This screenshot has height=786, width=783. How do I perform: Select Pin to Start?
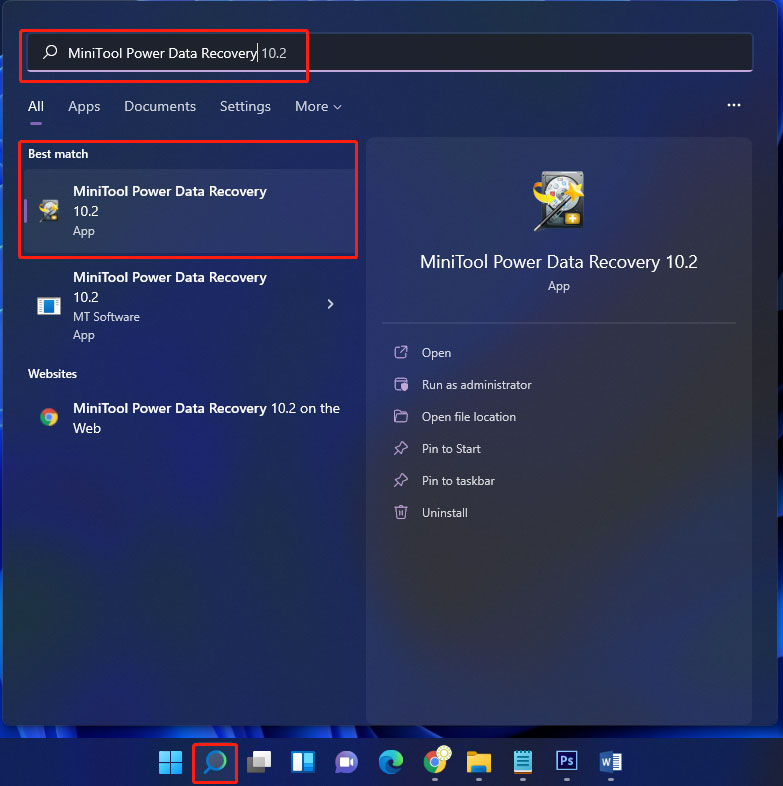(x=451, y=449)
